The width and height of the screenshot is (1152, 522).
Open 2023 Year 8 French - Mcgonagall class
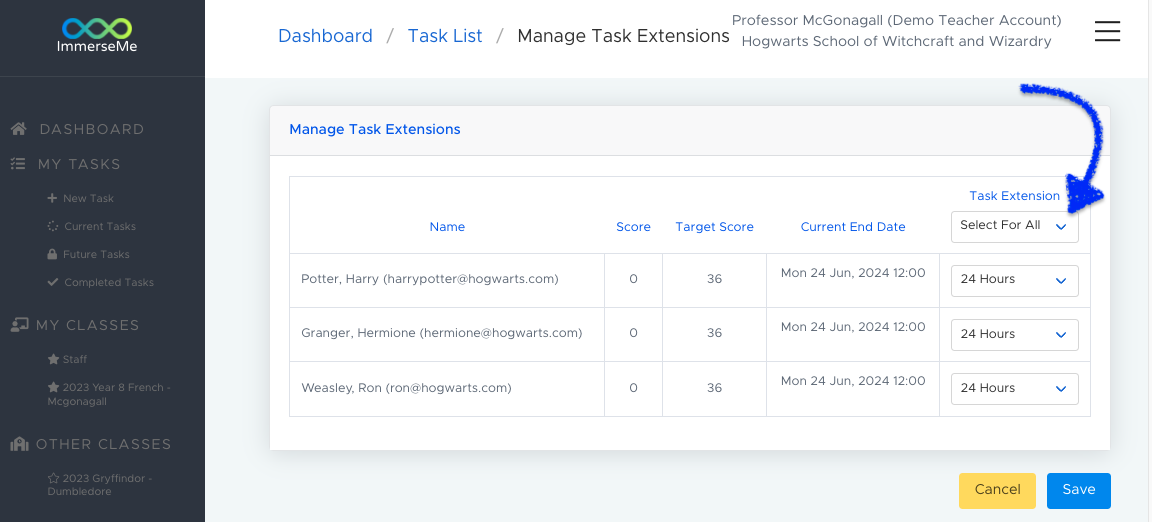[x=109, y=395]
